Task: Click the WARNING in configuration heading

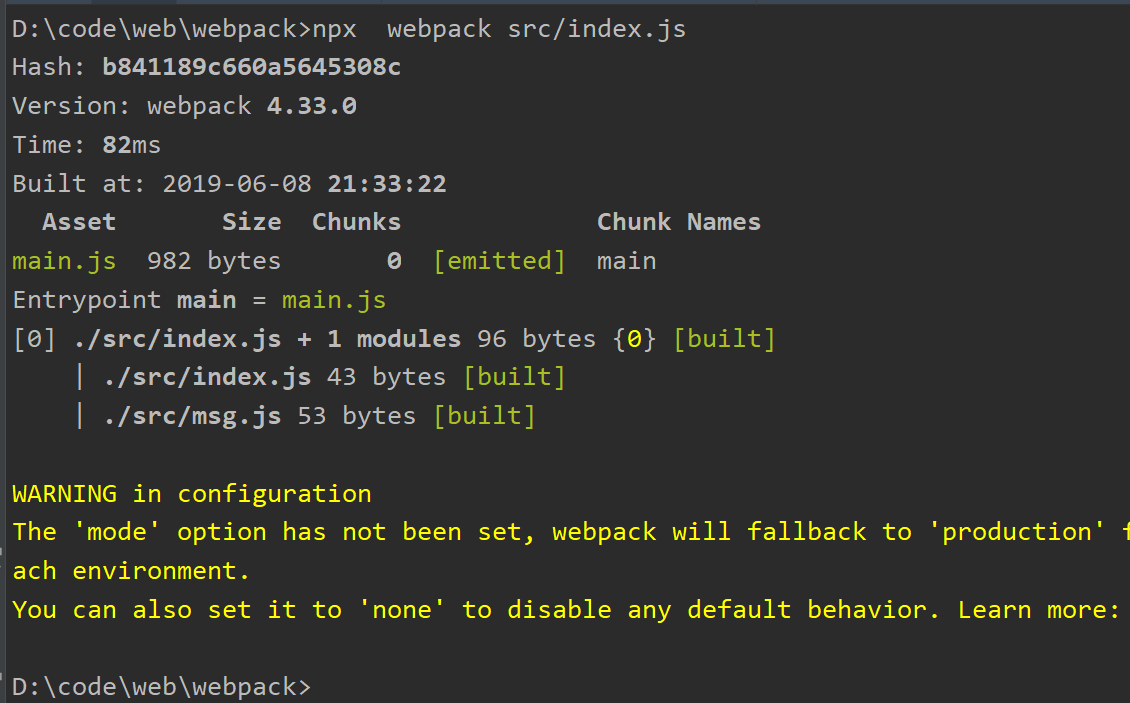Action: [x=192, y=494]
